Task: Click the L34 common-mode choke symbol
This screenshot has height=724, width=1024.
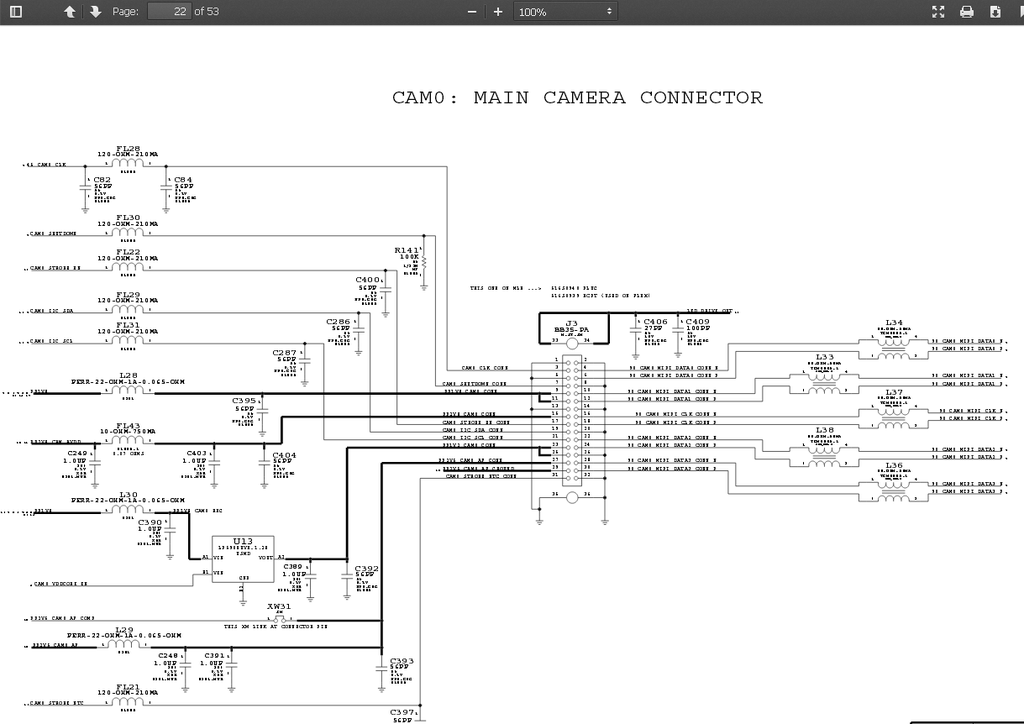Action: pos(894,343)
